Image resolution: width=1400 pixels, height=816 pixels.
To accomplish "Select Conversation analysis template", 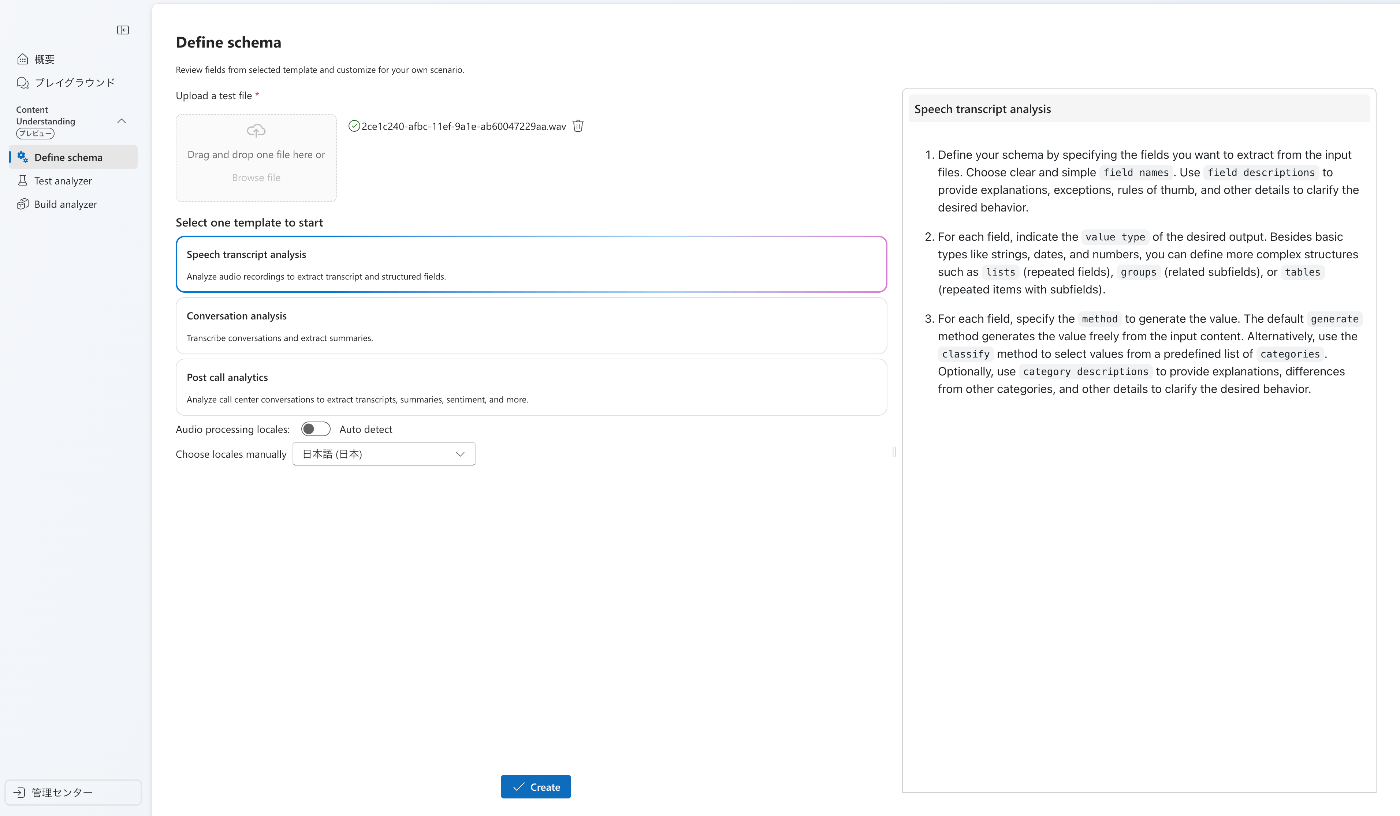I will (531, 326).
